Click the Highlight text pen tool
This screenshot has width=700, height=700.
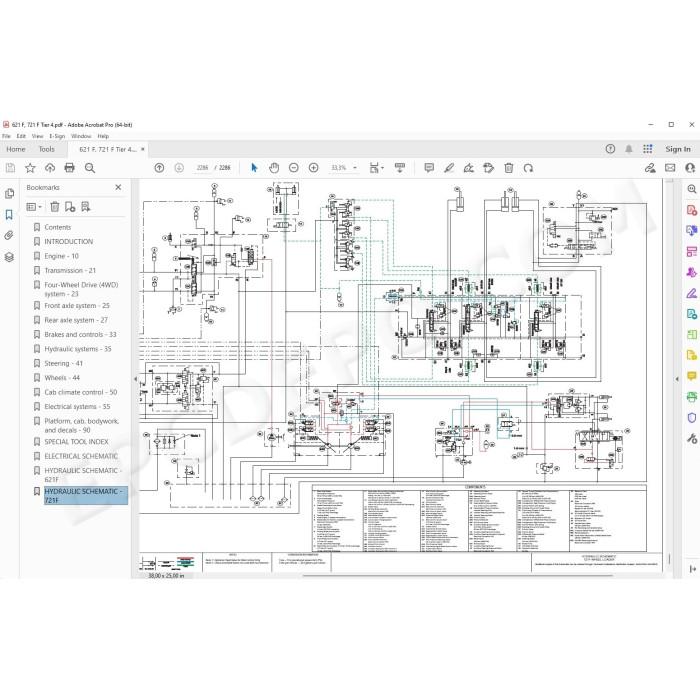point(449,168)
